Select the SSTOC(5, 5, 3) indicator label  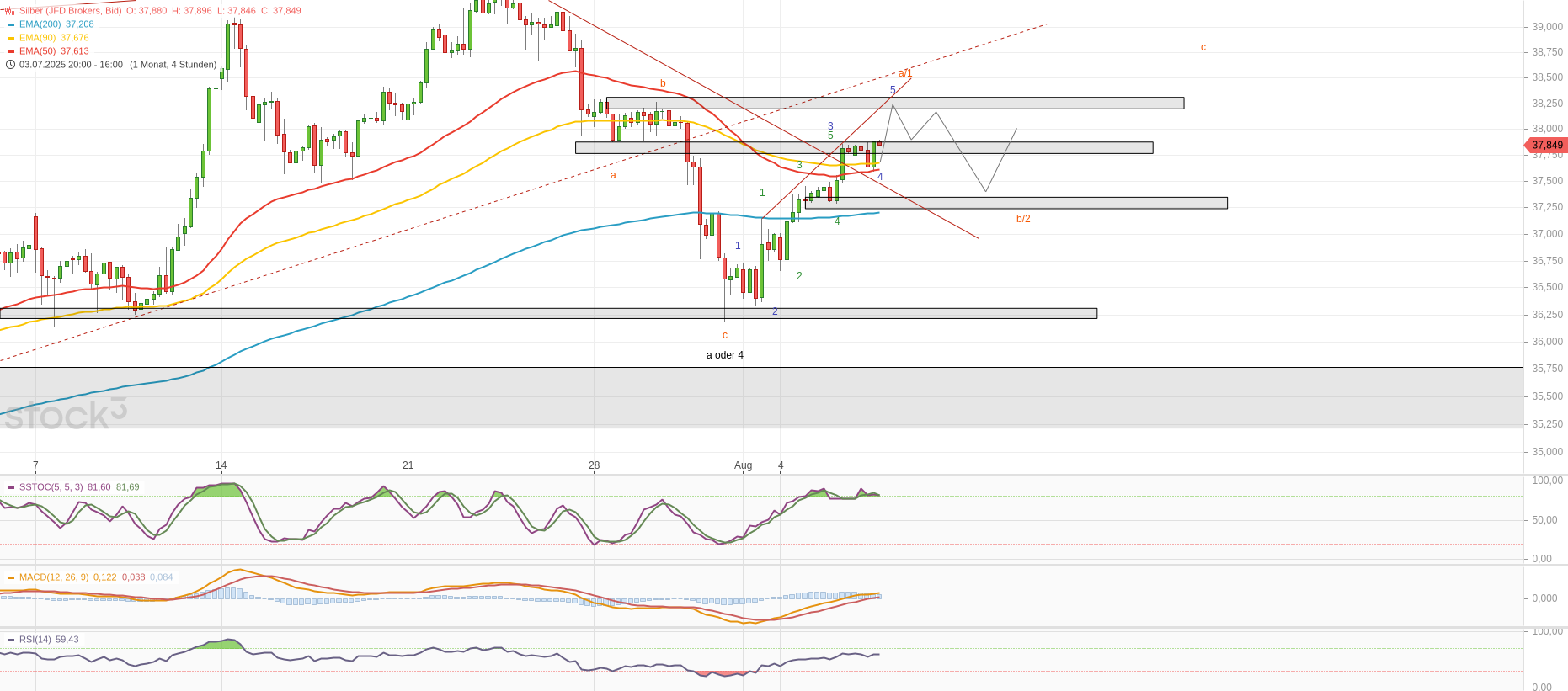51,487
